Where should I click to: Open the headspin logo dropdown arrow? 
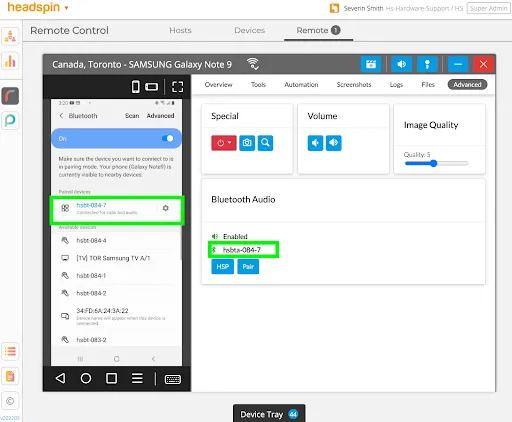click(x=66, y=8)
